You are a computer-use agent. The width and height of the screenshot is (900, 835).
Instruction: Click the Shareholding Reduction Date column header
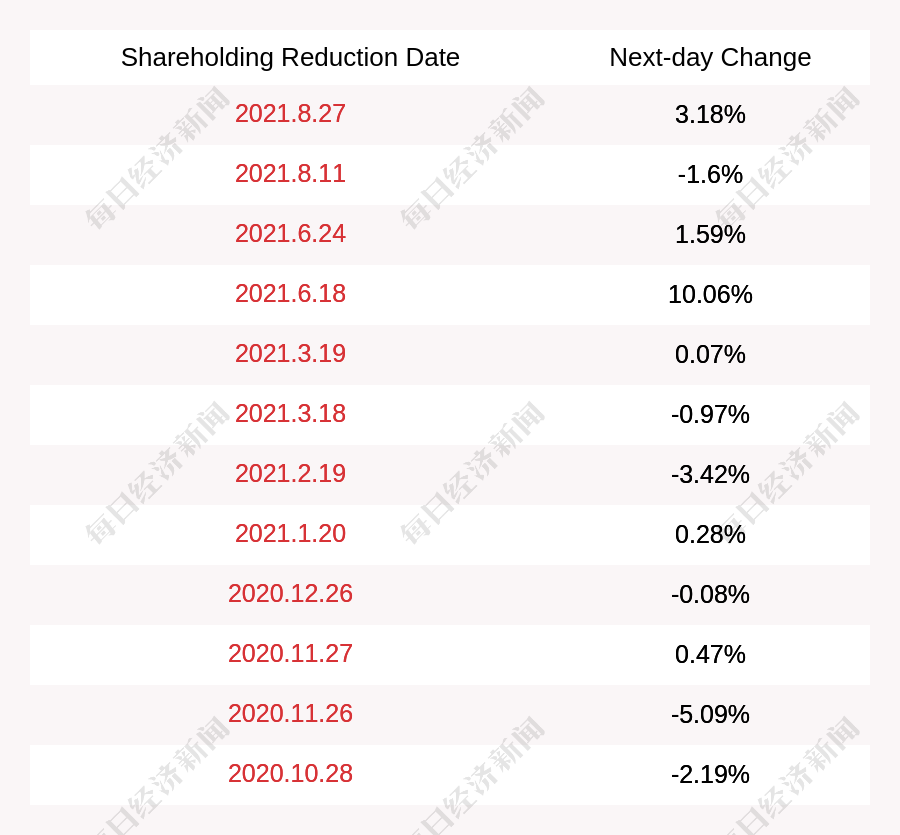click(290, 57)
